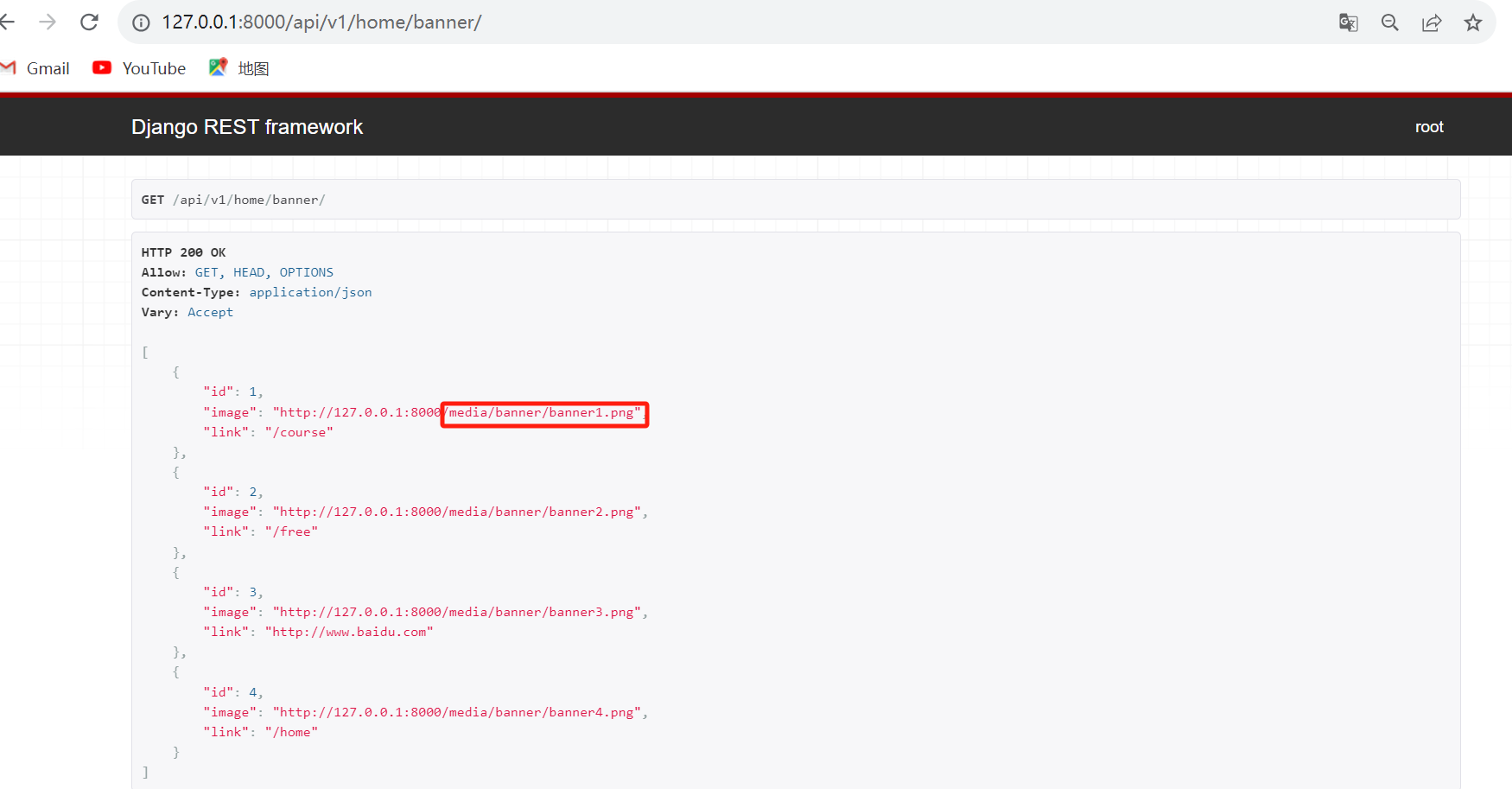Open the zoom magnifier in address bar

(1389, 22)
